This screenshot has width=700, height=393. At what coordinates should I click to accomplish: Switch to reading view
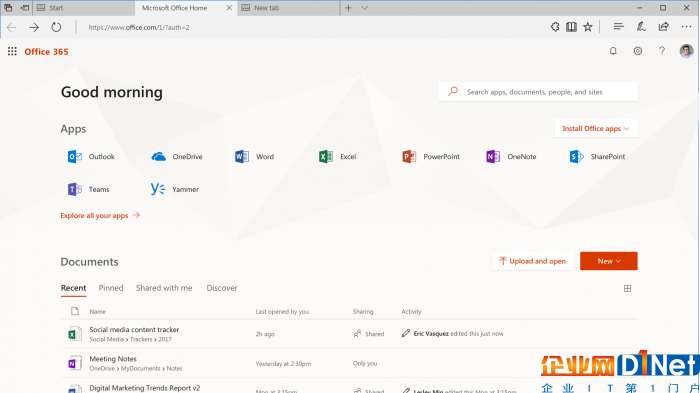coord(571,27)
